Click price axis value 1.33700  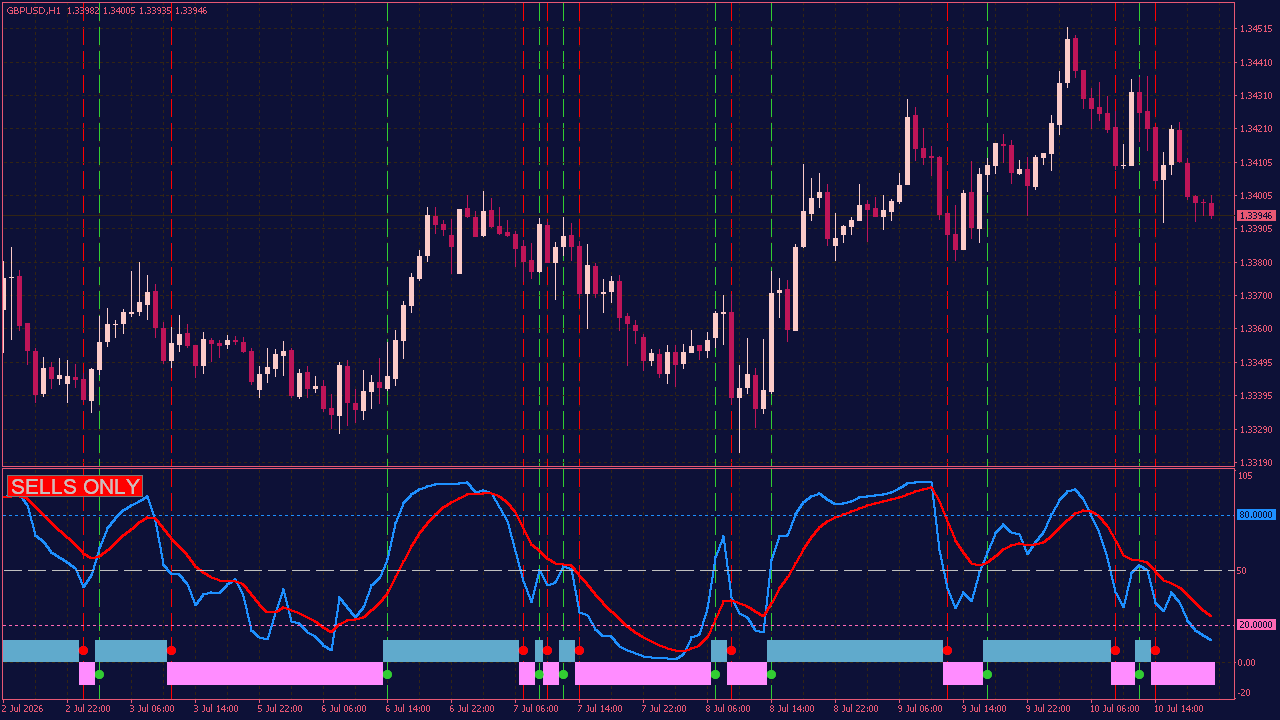1256,296
